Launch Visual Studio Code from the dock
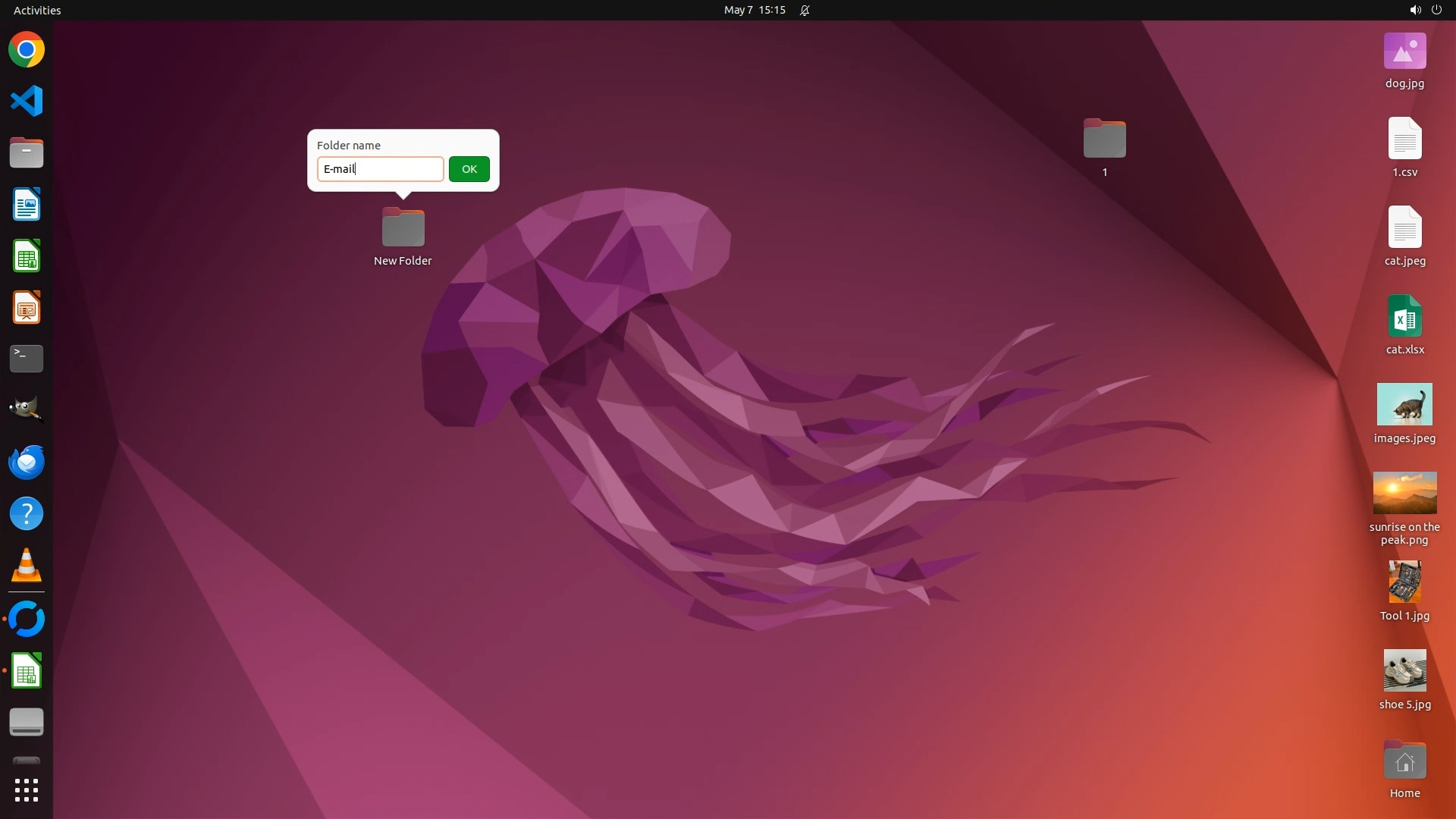Screen dimensions: 1456x819 [x=27, y=101]
